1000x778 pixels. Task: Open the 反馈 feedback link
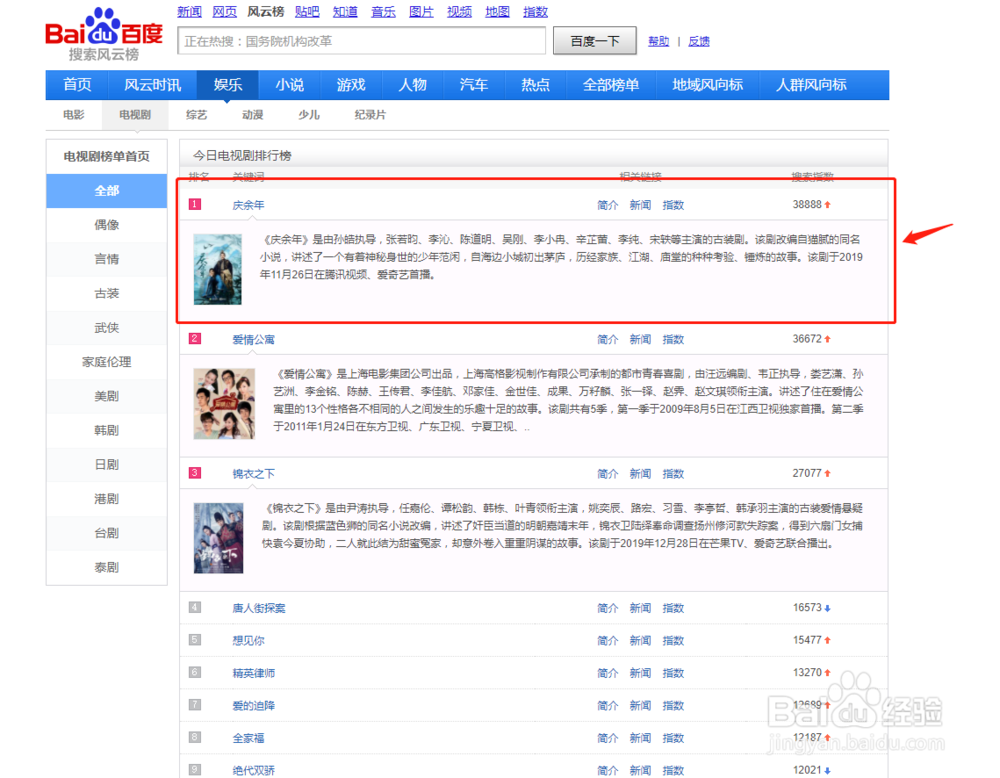pos(699,41)
